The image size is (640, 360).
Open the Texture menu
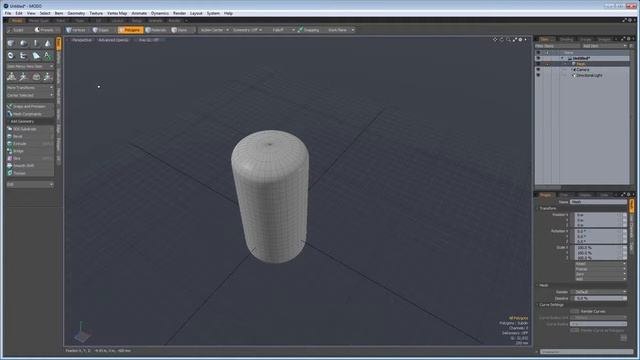96,13
